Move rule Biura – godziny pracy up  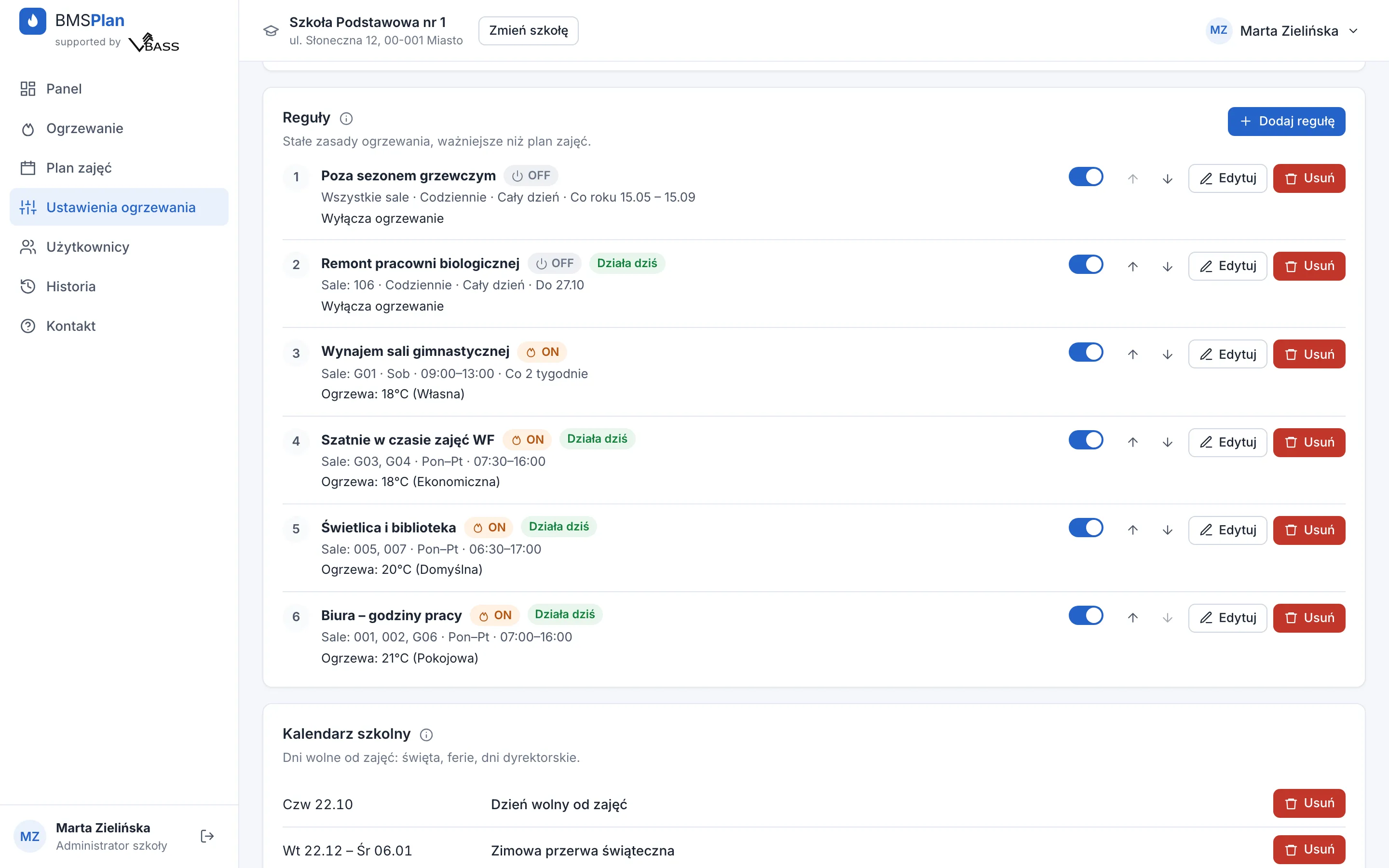tap(1132, 618)
